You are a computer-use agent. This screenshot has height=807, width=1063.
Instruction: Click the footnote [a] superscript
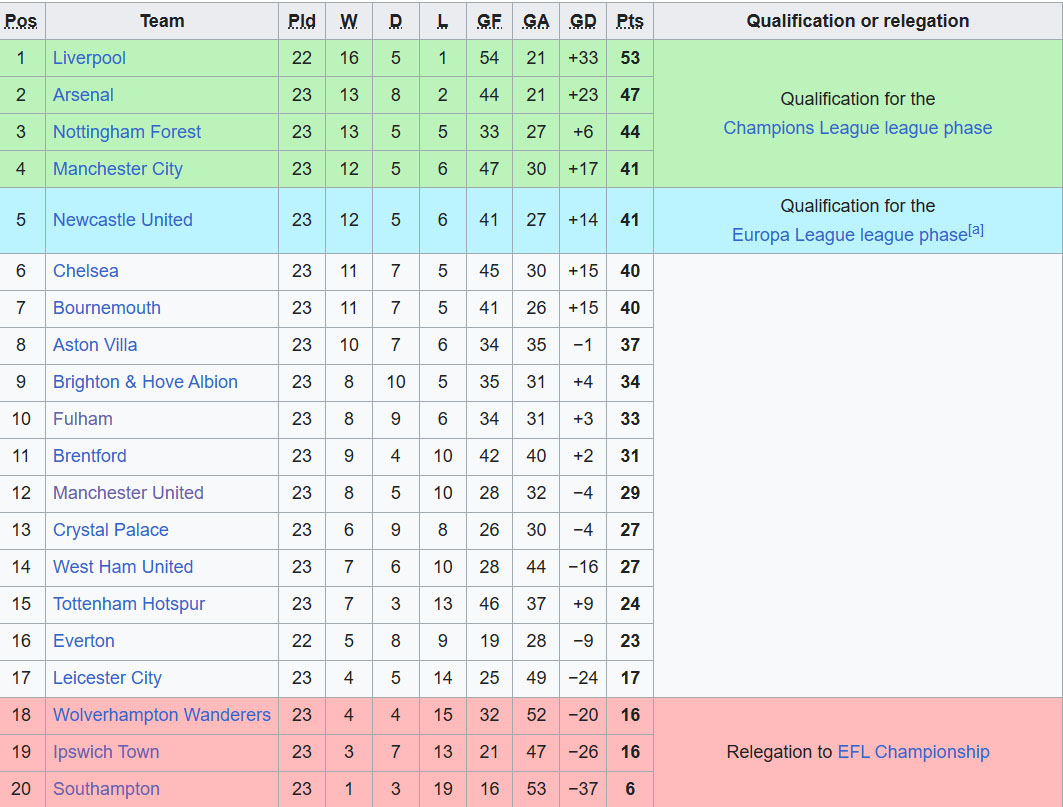pos(976,230)
